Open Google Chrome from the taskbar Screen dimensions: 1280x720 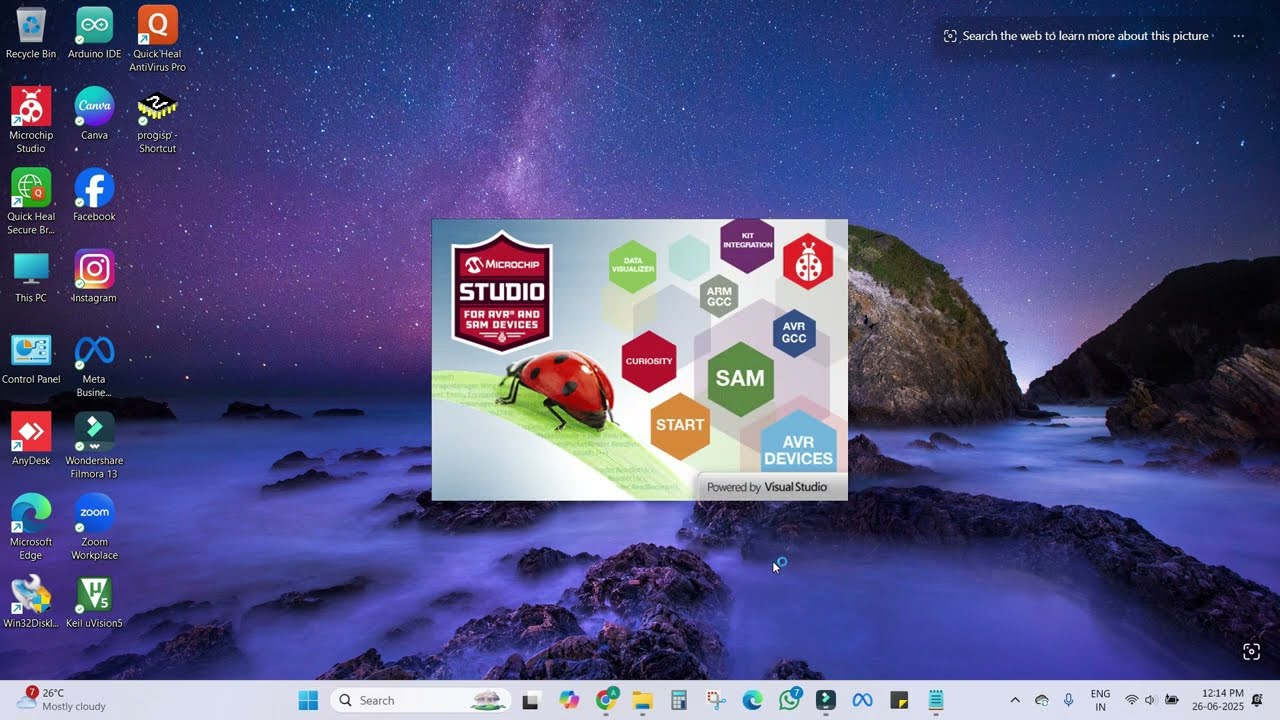point(605,700)
